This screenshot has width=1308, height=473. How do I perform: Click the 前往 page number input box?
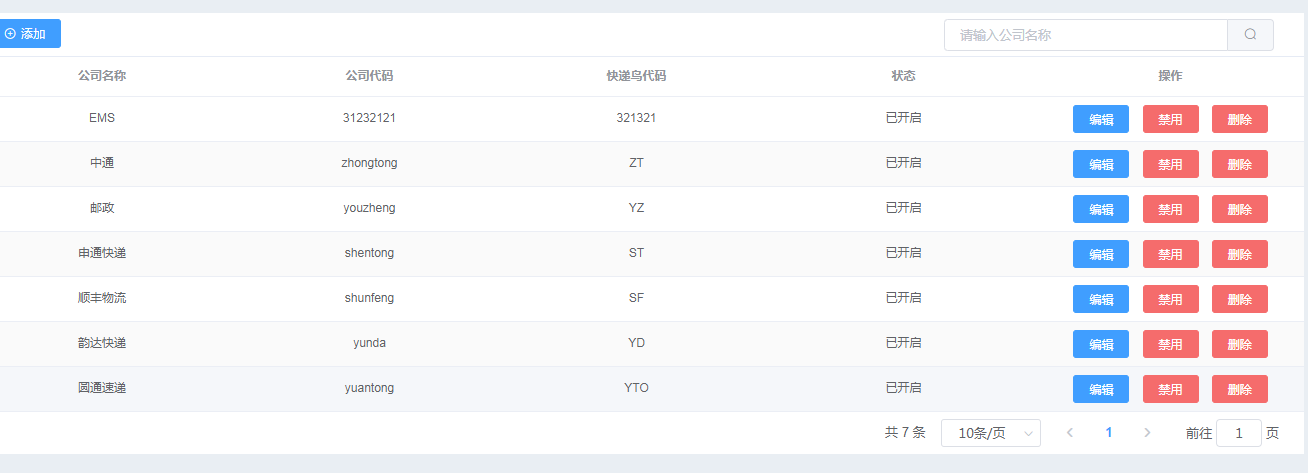click(x=1239, y=433)
